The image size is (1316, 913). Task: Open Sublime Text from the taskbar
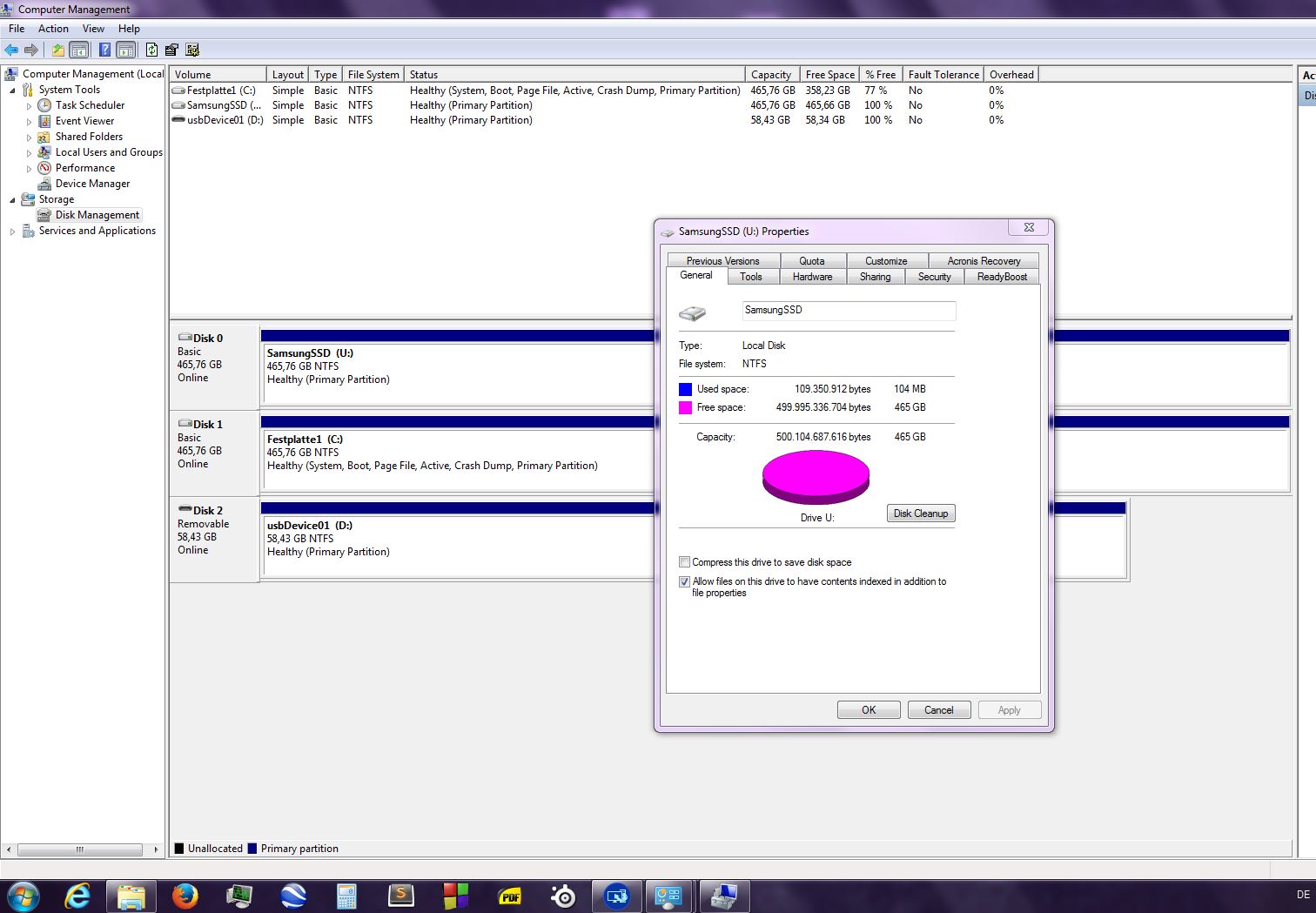pos(401,896)
